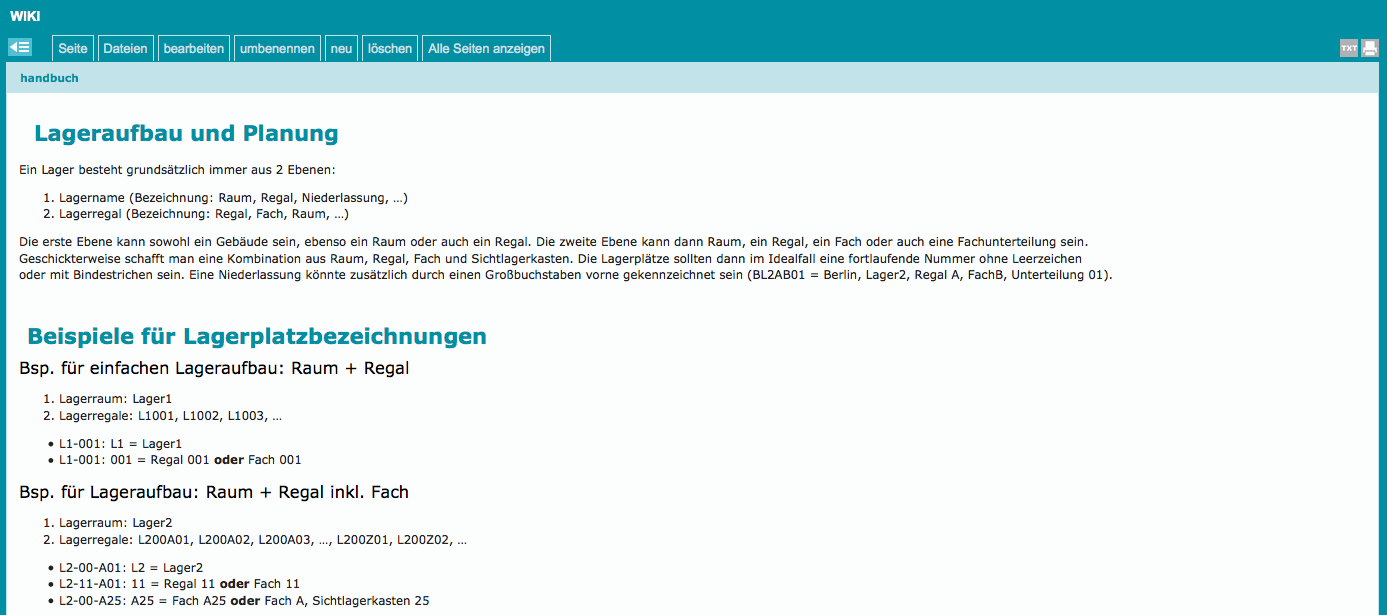Image resolution: width=1387 pixels, height=615 pixels.
Task: Select the bearbeiten tab to edit page
Action: tap(194, 49)
